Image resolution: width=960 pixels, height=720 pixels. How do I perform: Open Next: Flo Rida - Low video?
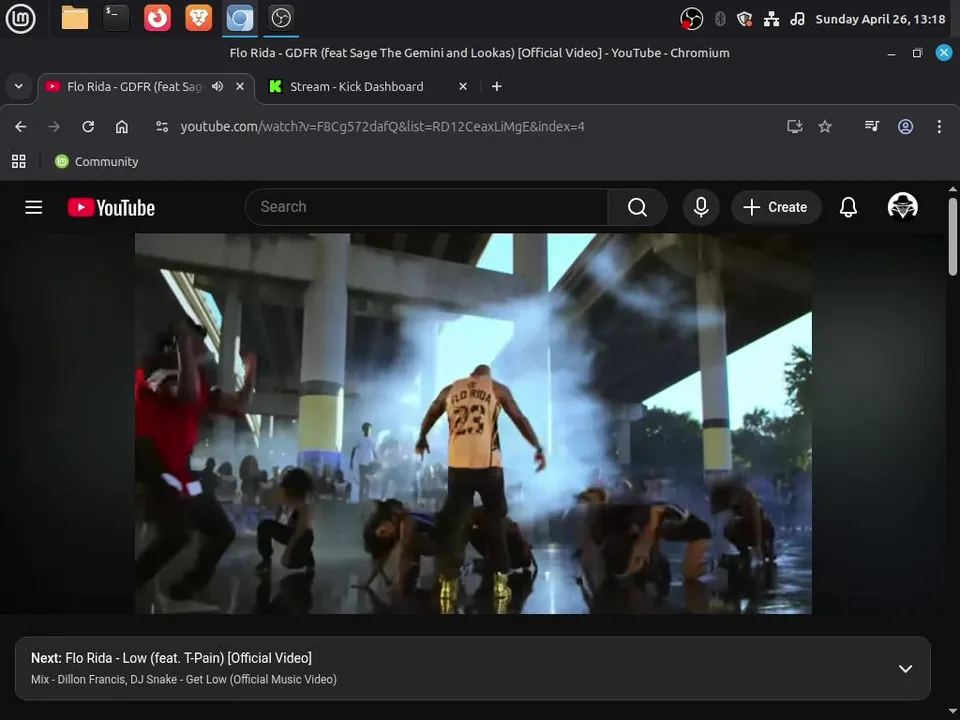click(x=171, y=658)
